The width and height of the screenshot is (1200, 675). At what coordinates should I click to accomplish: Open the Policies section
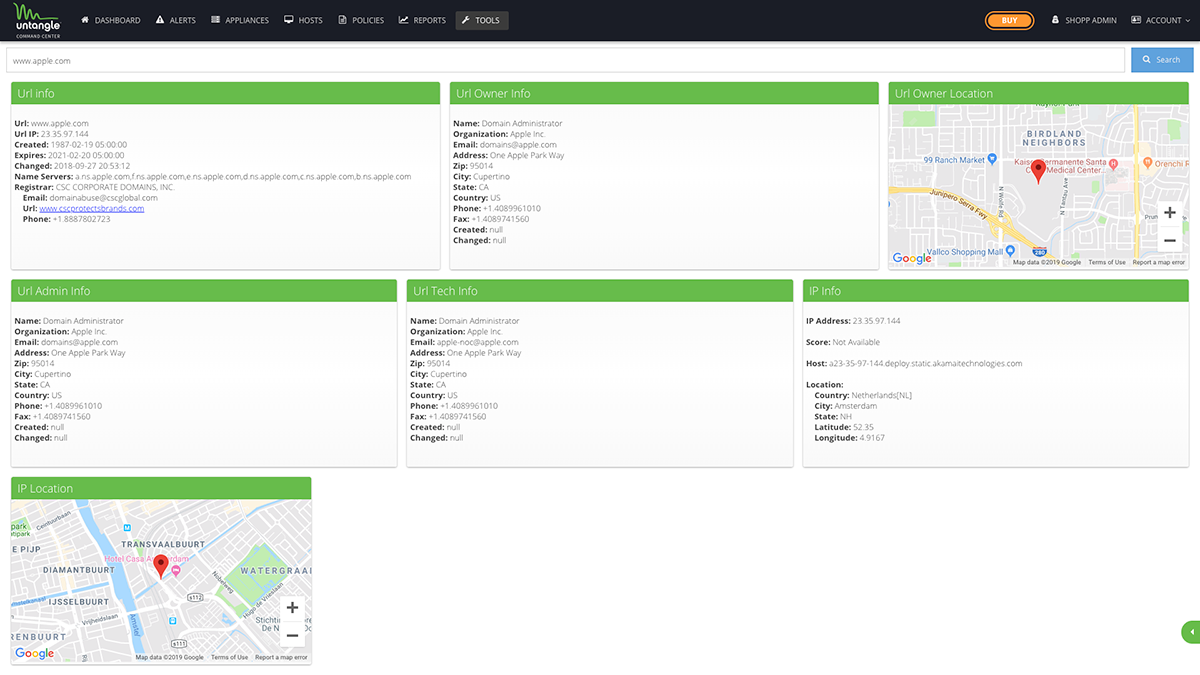[x=361, y=20]
